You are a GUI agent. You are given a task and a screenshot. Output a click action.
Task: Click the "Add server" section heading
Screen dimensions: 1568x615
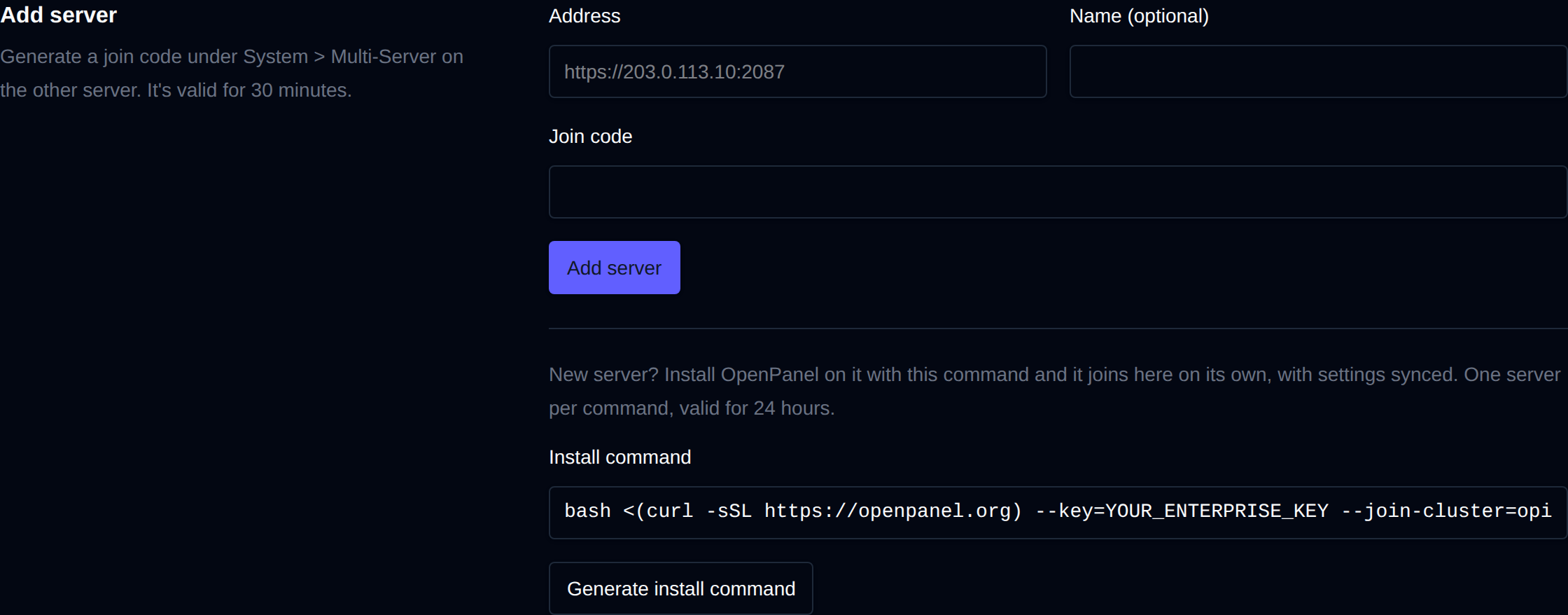click(x=59, y=15)
